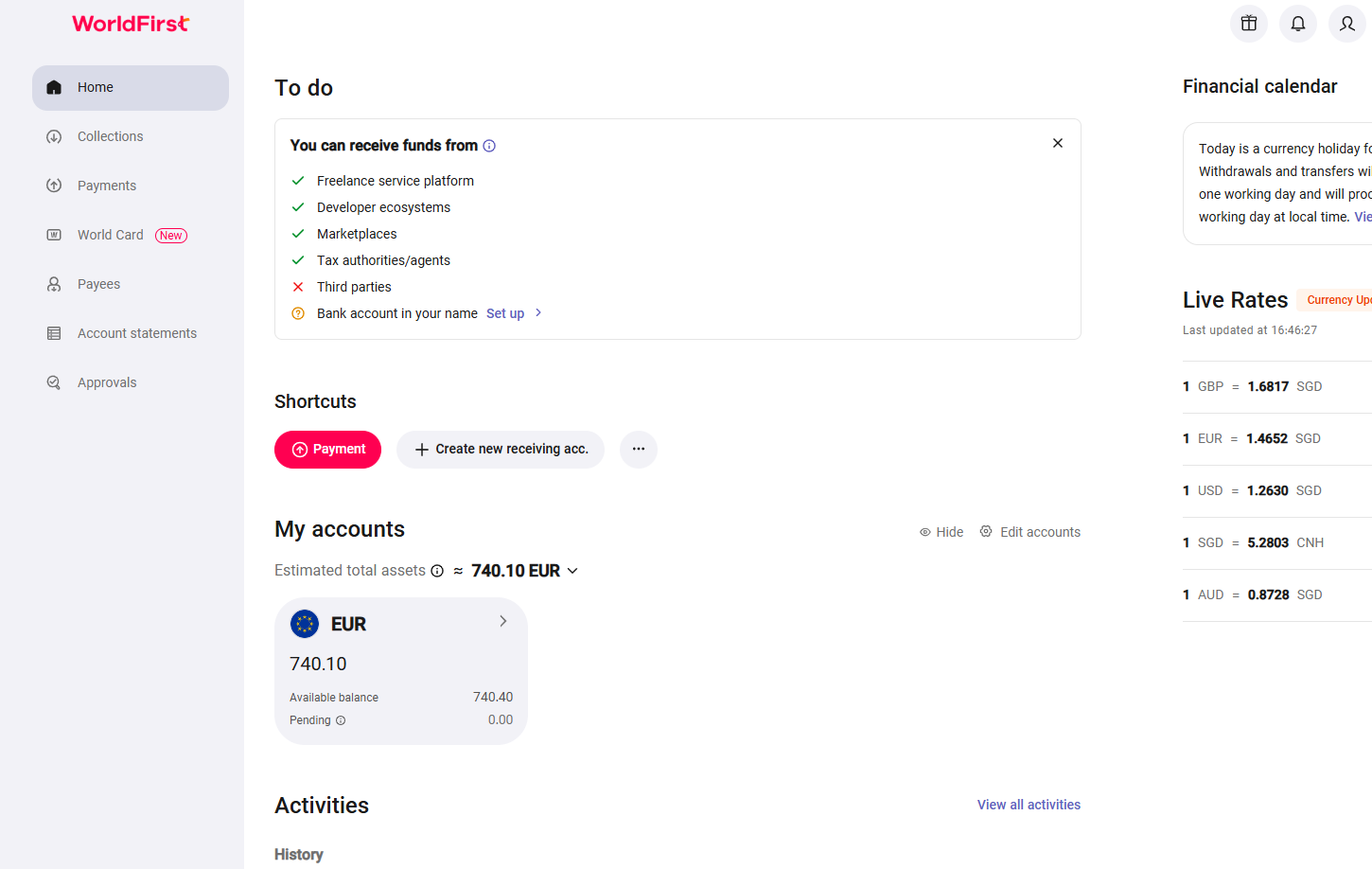The image size is (1372, 869).
Task: Click Set up bank account link
Action: pos(505,313)
